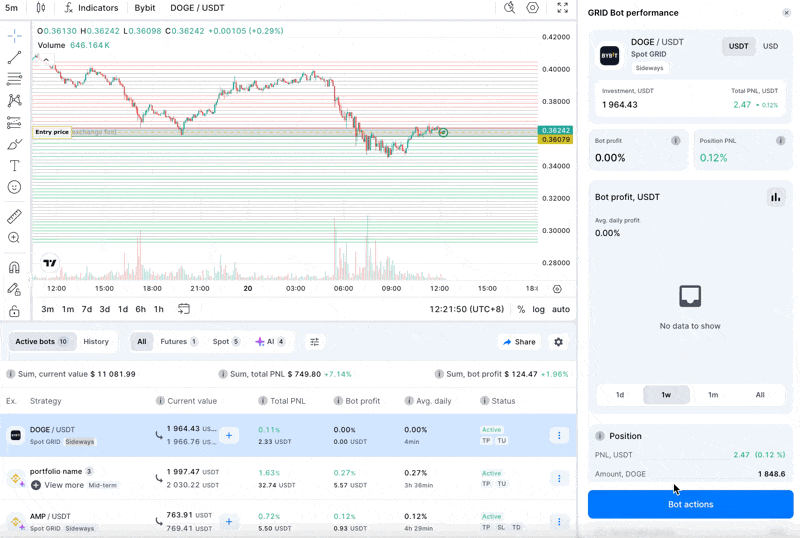Screen dimensions: 800x538
Task: Activate the zoom in magnifier tool
Action: point(14,238)
